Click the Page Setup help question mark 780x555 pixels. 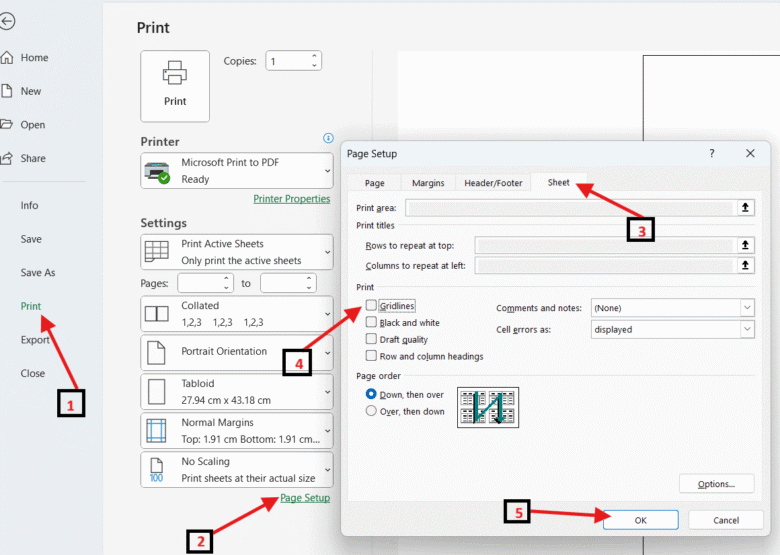click(712, 153)
